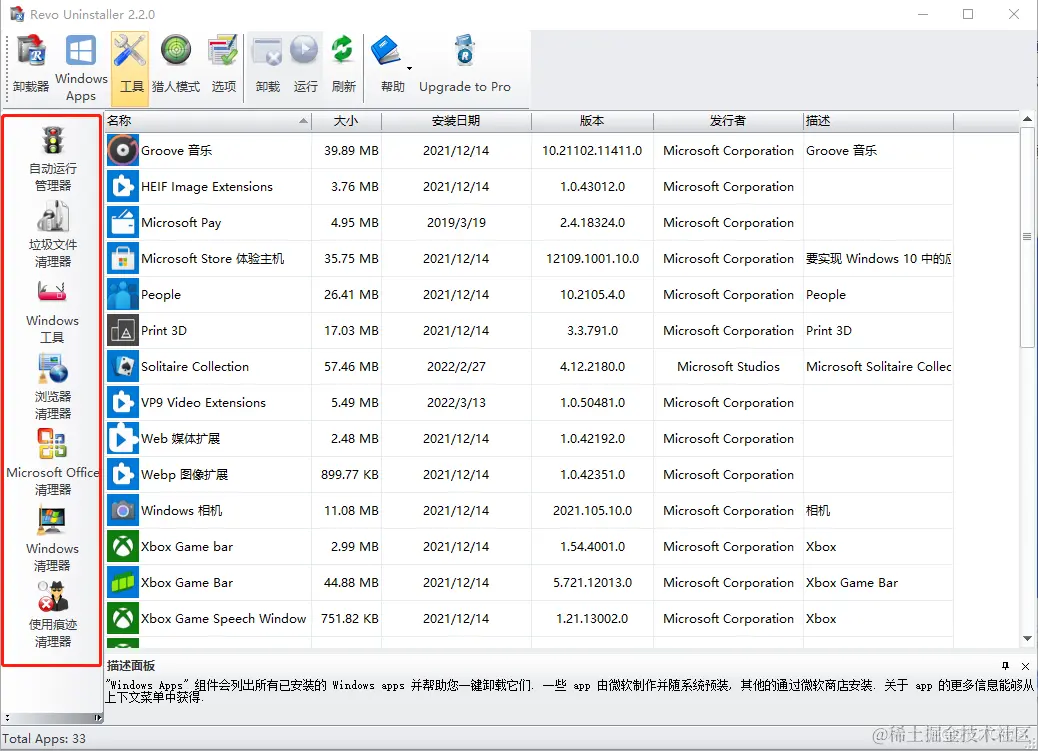Screen dimensions: 1038x751
Task: Select Webp 图像扩展 icon
Action: click(123, 474)
